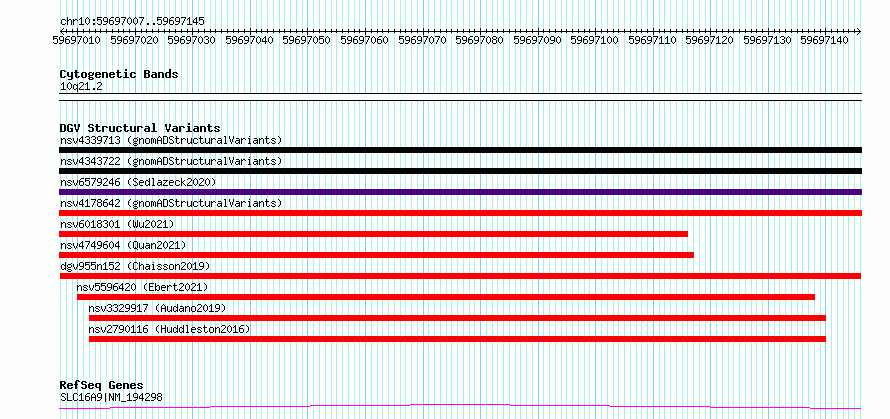Open nsv6018301 Wu2021 variant label
The image size is (890, 419).
coord(117,224)
